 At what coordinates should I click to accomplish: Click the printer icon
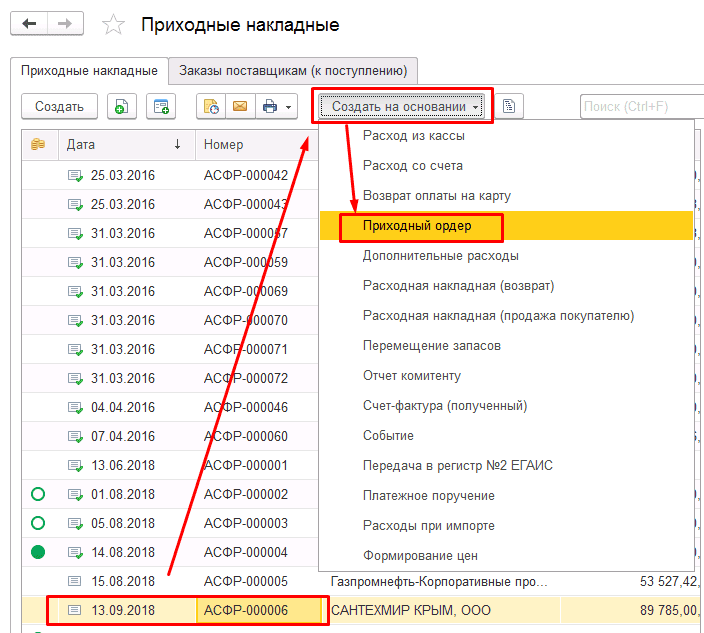(x=270, y=106)
